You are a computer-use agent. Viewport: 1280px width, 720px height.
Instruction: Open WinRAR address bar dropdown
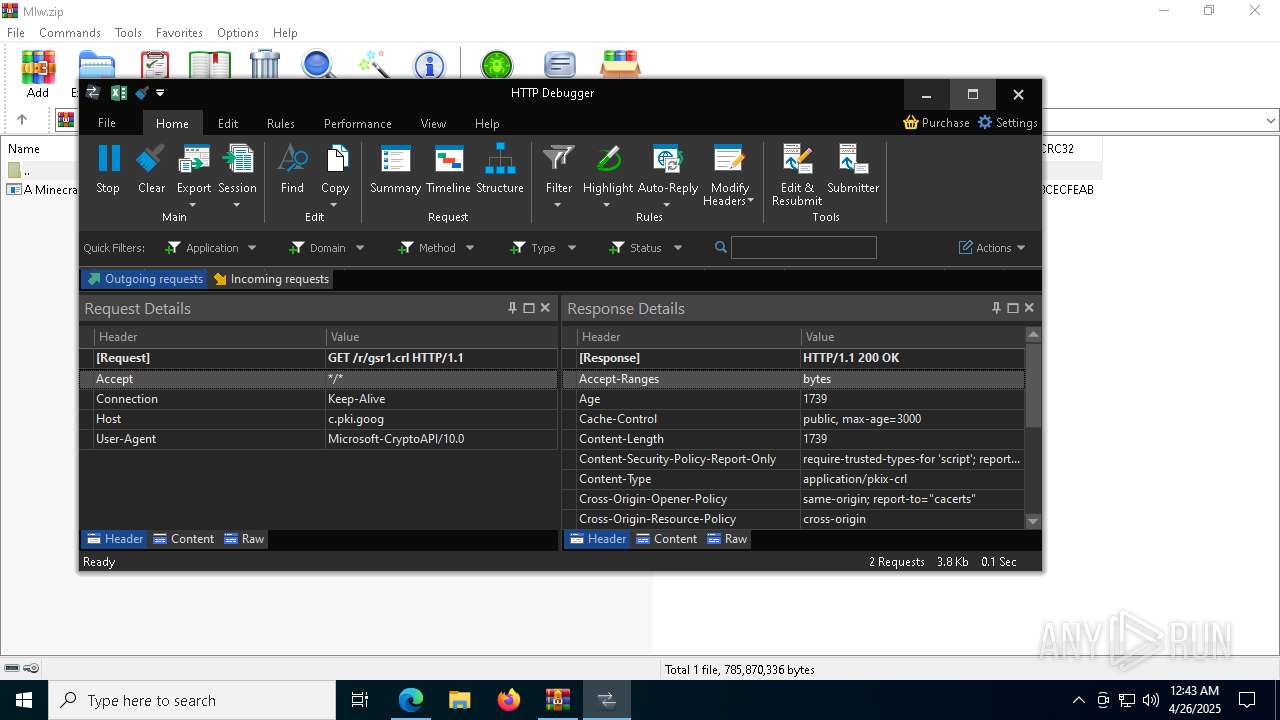(1271, 120)
